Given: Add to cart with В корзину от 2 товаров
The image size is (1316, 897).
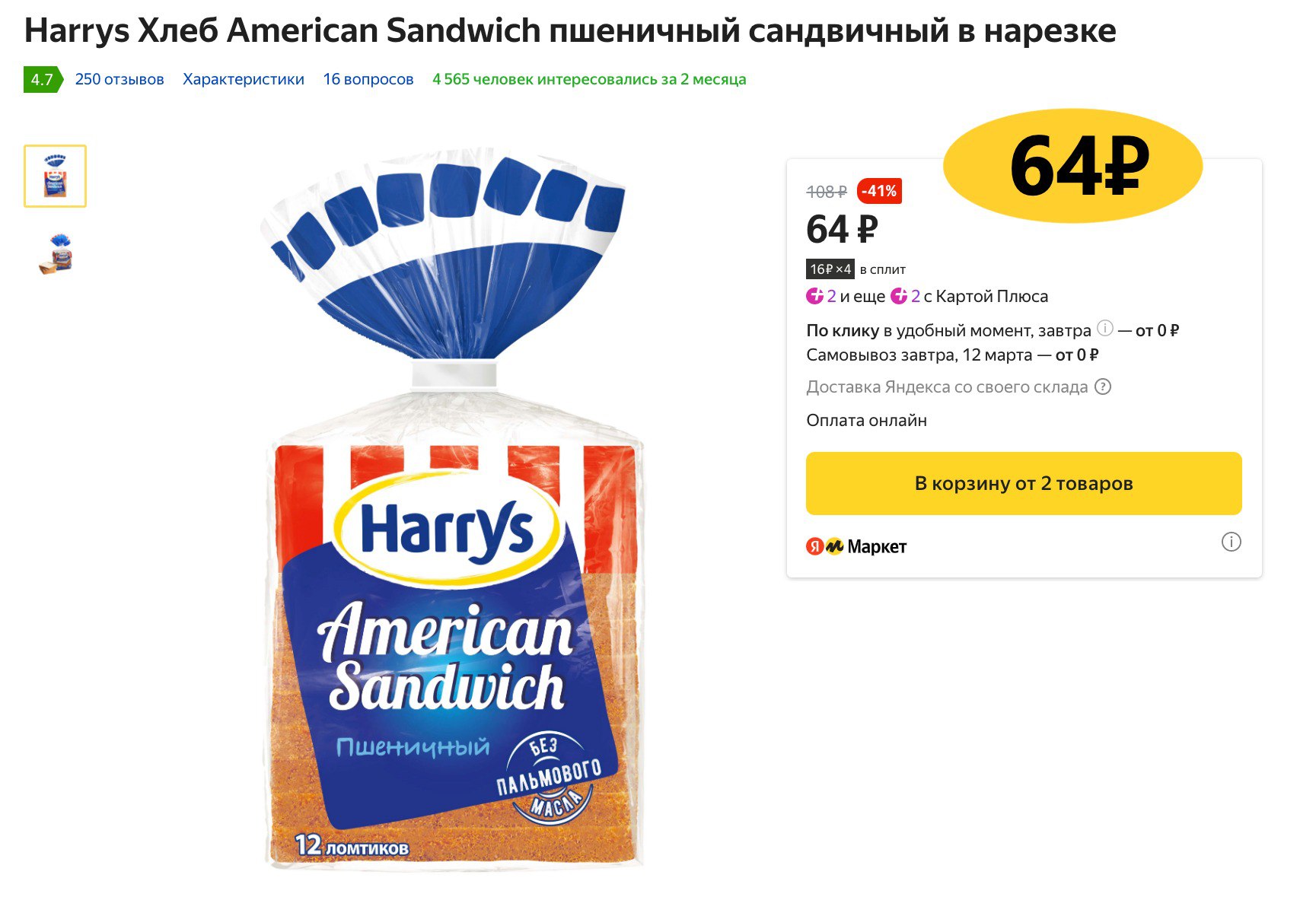Looking at the screenshot, I should [x=1024, y=484].
